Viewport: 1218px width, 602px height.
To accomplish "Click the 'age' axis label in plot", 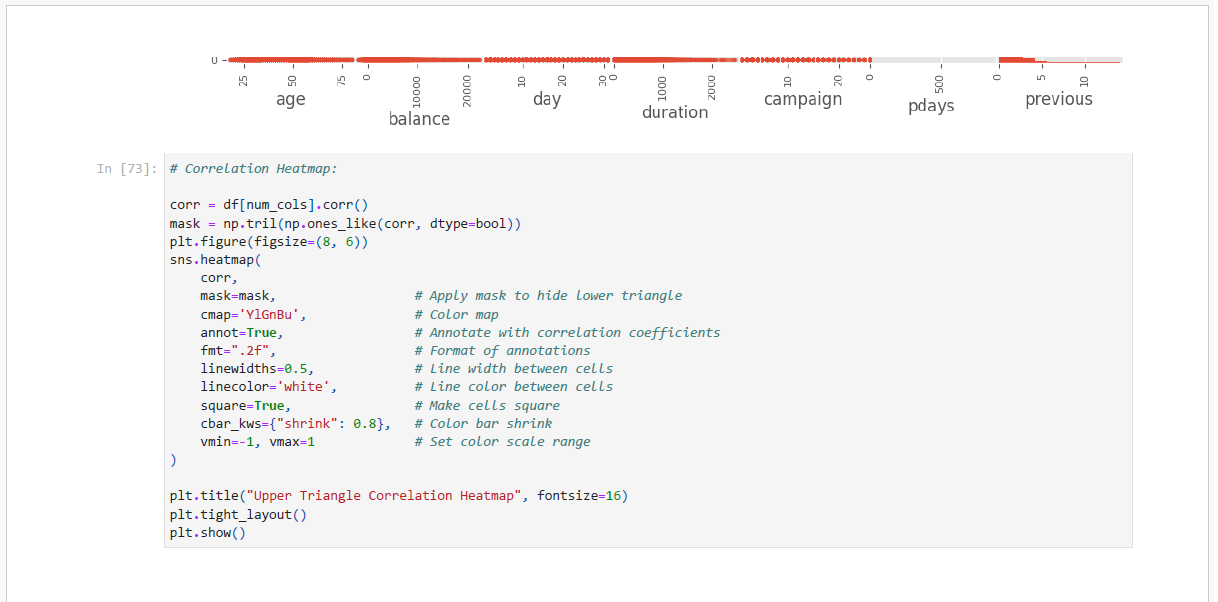I will pos(290,100).
